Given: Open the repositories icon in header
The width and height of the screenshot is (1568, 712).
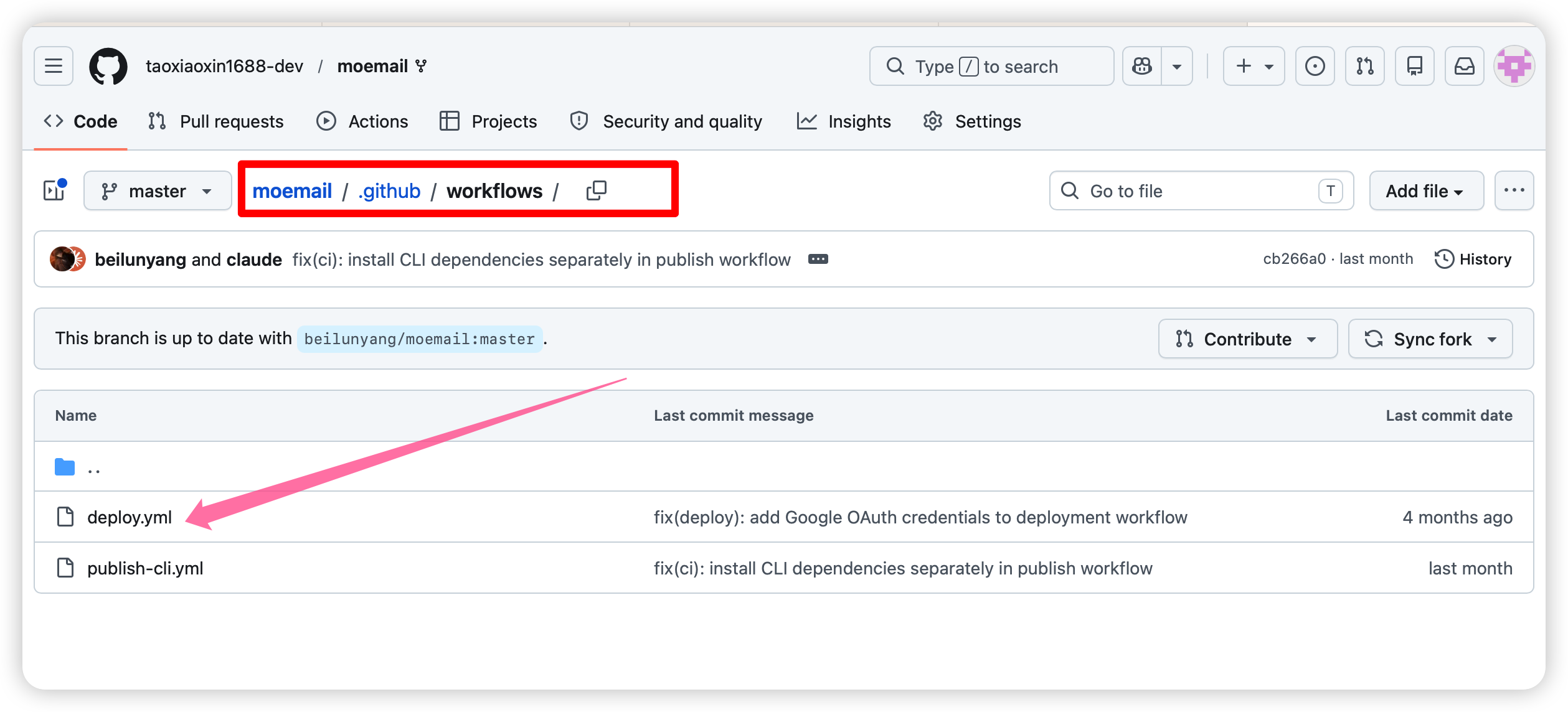Looking at the screenshot, I should (x=1414, y=66).
